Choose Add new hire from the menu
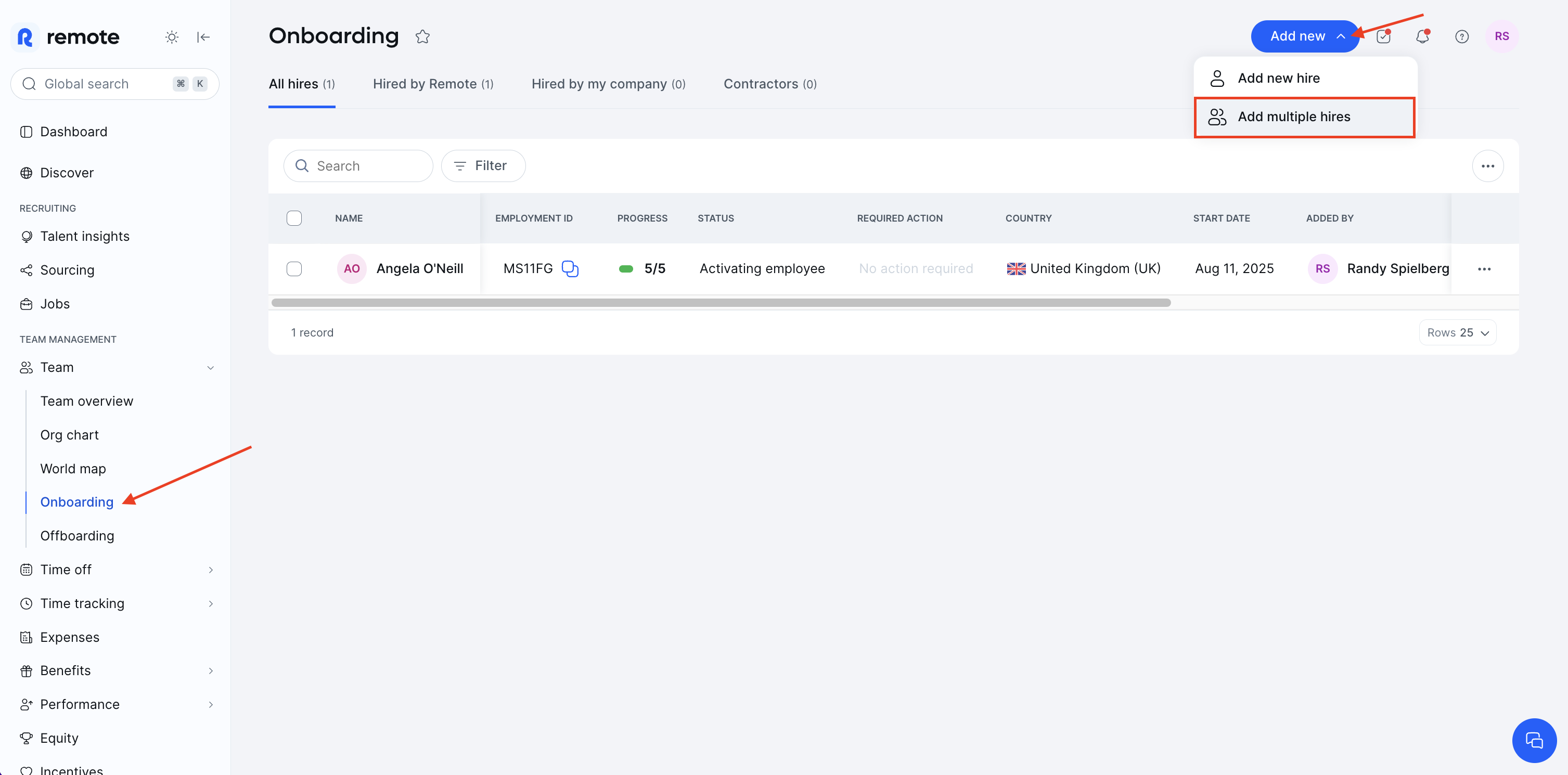The height and width of the screenshot is (775, 1568). click(1304, 78)
